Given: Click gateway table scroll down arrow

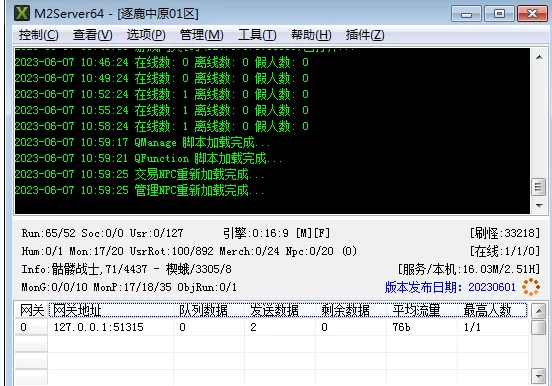Looking at the screenshot, I should click(539, 376).
